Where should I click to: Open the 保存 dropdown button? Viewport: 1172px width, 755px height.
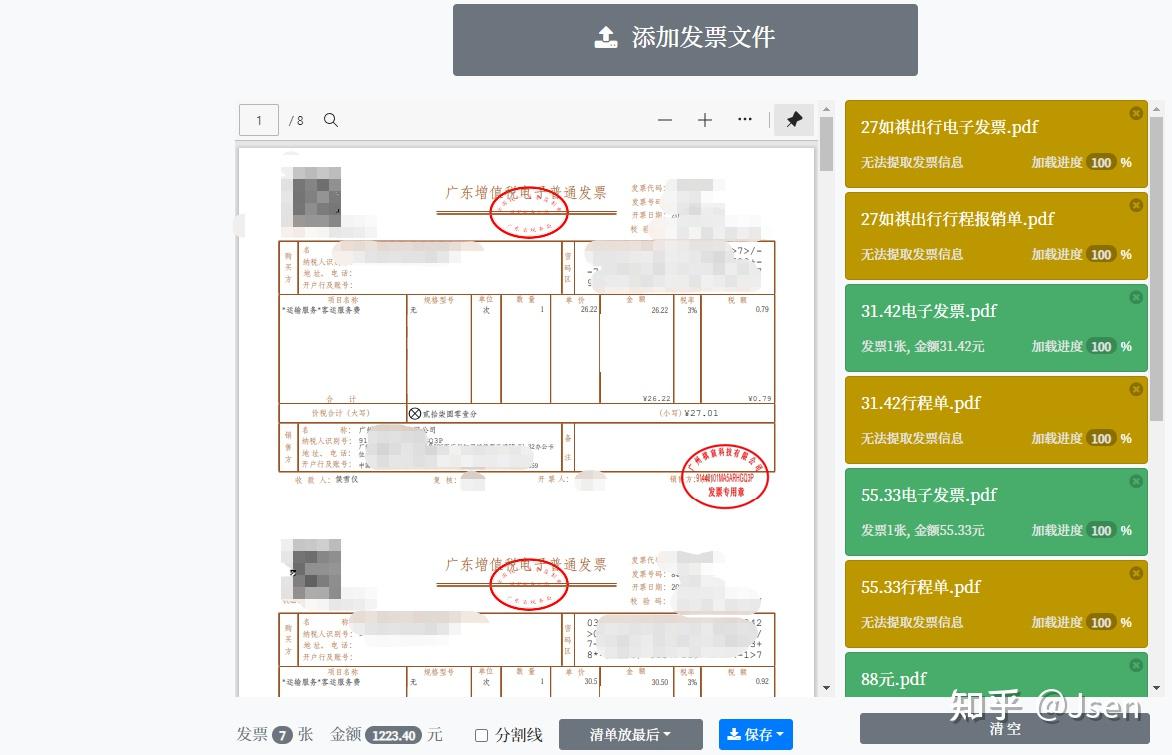[756, 735]
